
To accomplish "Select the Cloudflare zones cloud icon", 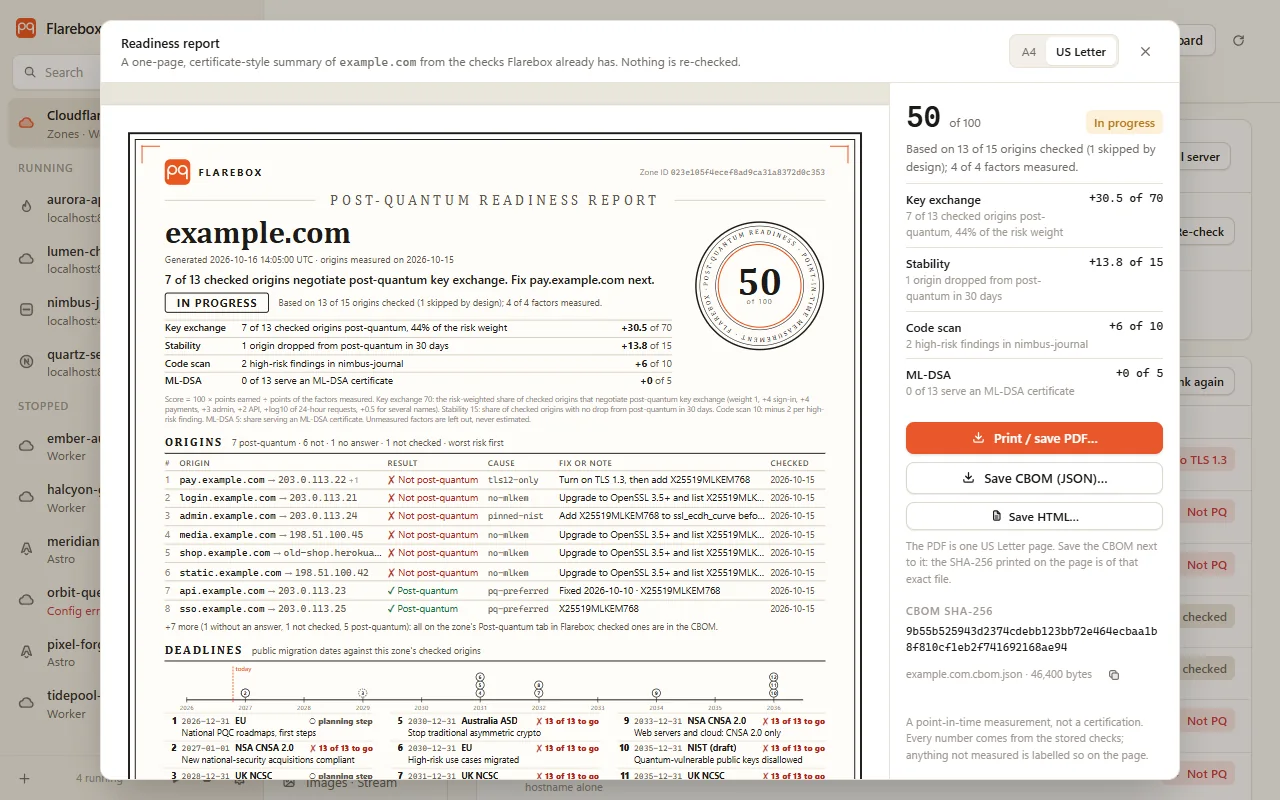I will tap(27, 124).
